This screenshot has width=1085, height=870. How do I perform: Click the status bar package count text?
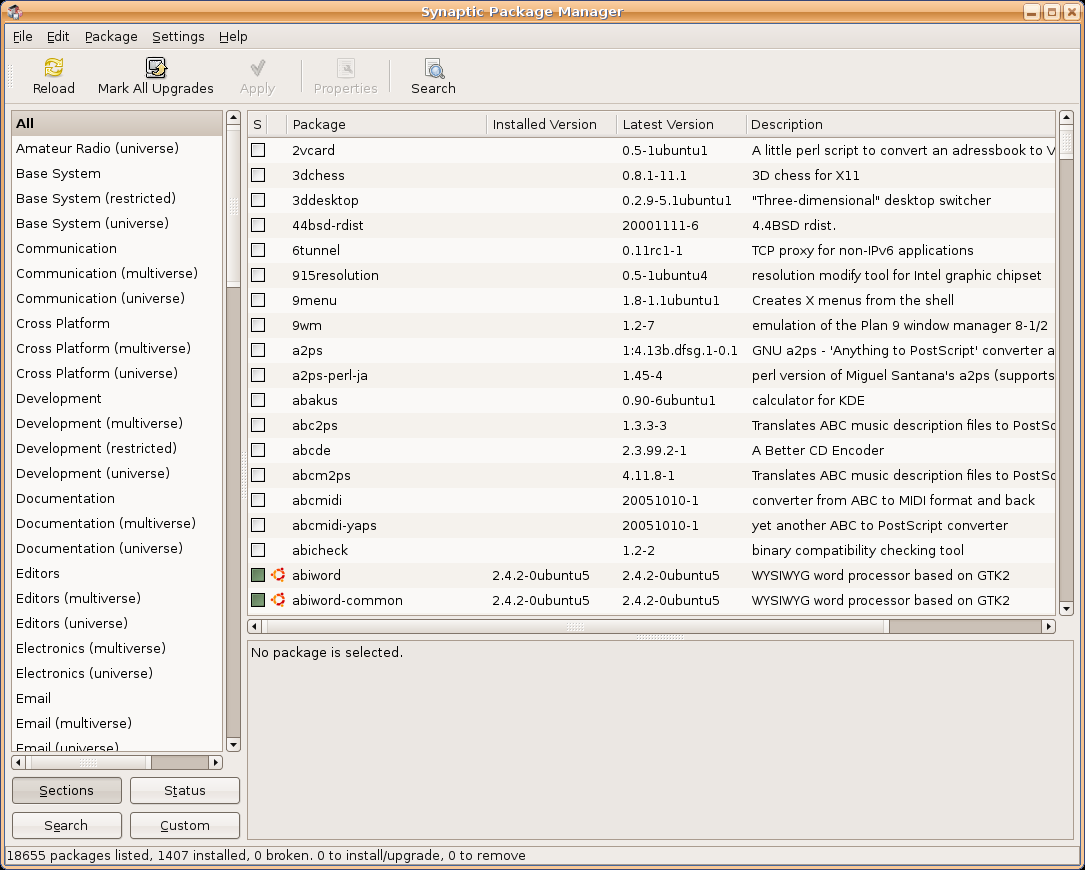(x=266, y=855)
